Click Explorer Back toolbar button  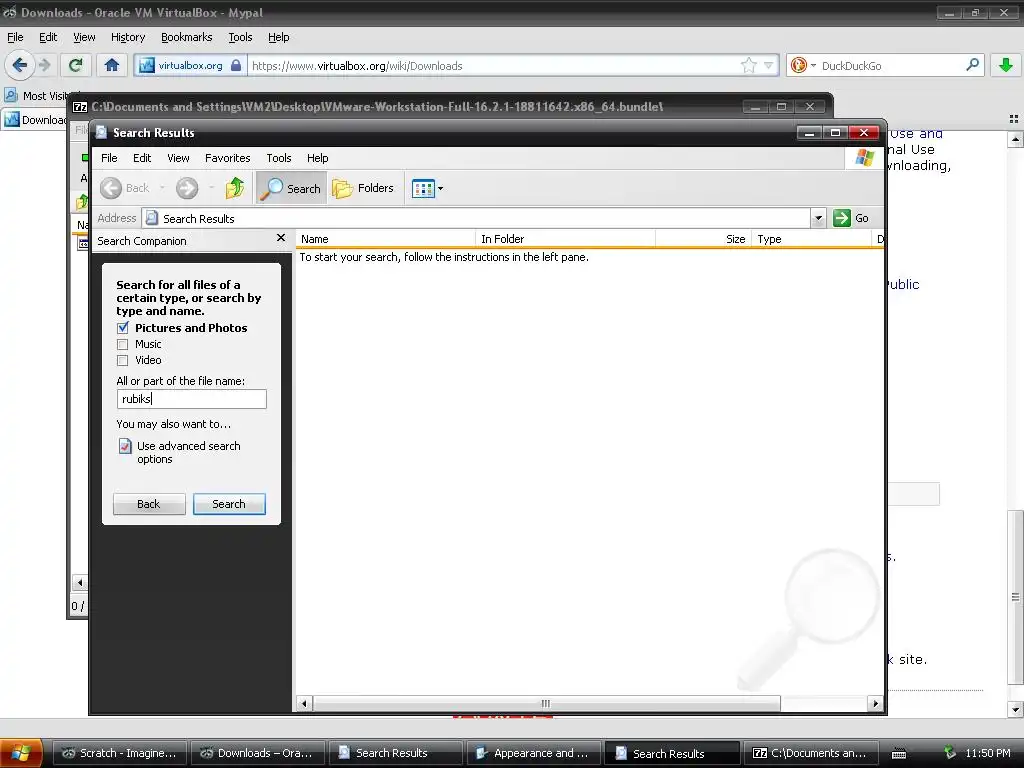point(126,188)
